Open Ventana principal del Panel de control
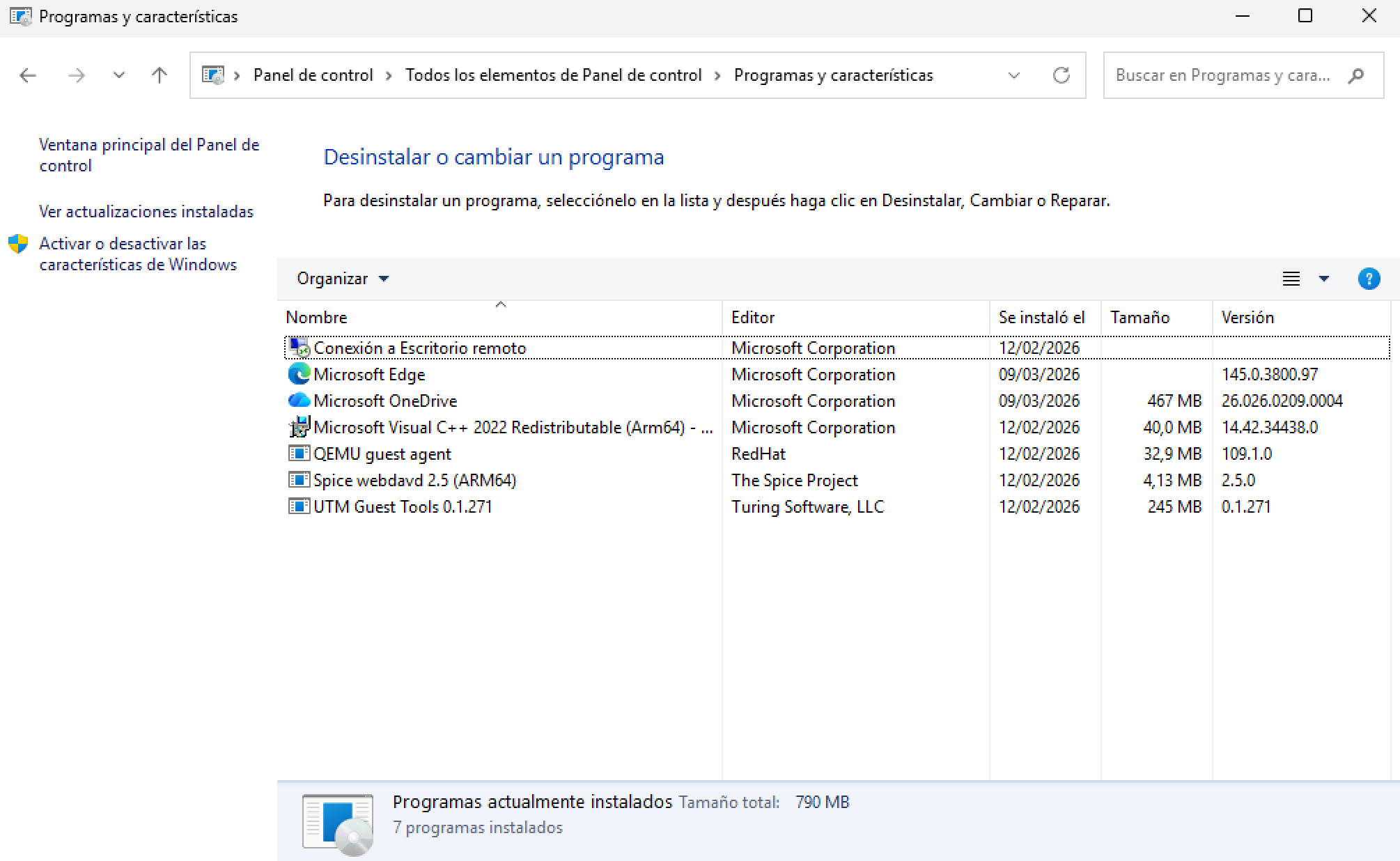 (149, 155)
